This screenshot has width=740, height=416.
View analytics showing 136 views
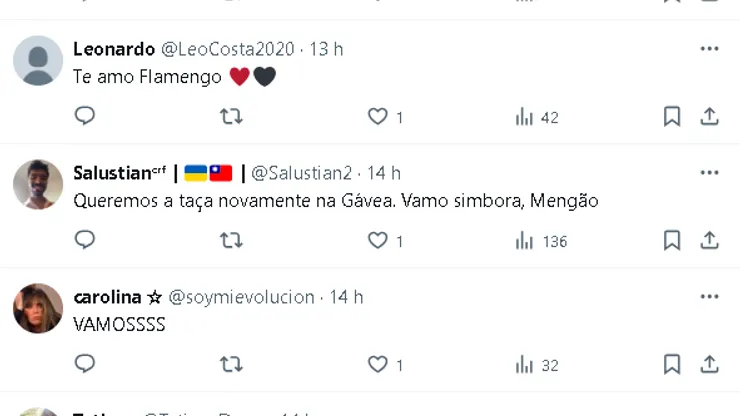(540, 241)
